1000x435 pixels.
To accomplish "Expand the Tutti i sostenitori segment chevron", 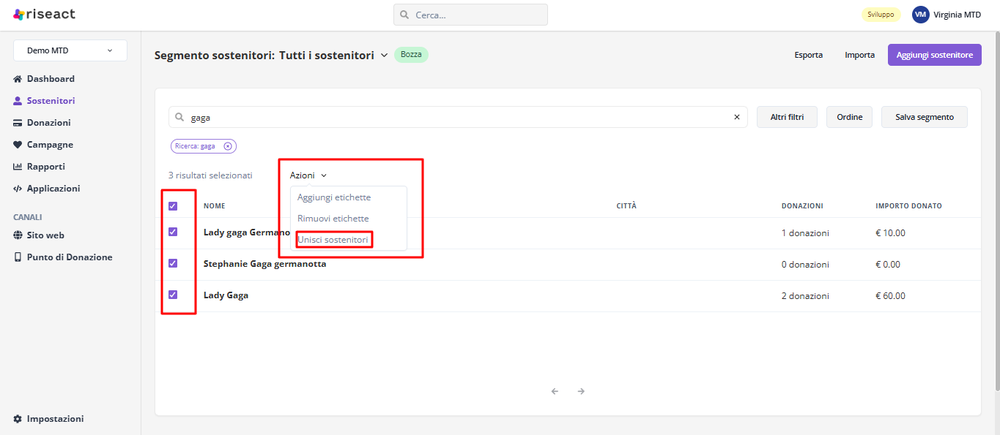I will (x=384, y=55).
